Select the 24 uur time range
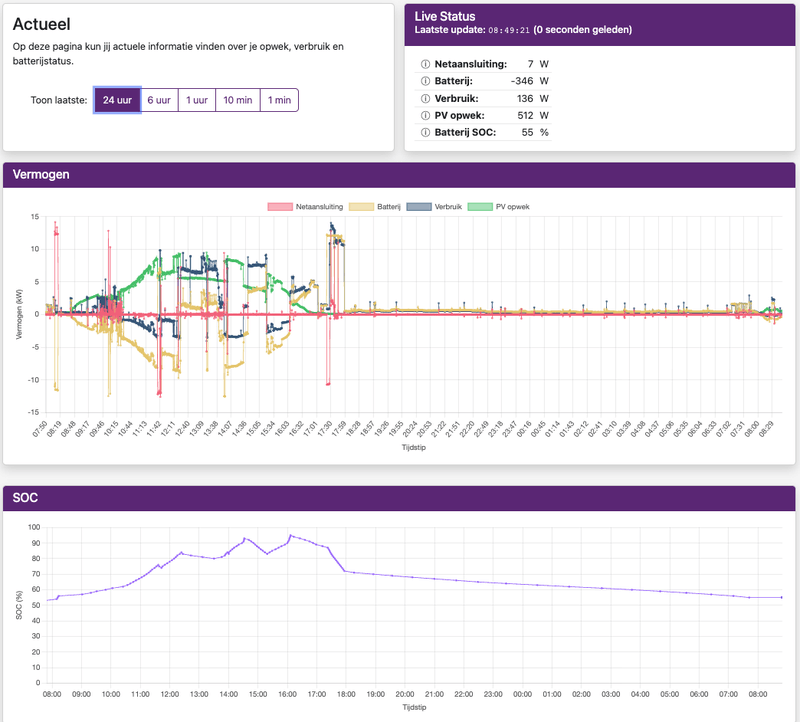The height and width of the screenshot is (722, 800). point(117,100)
